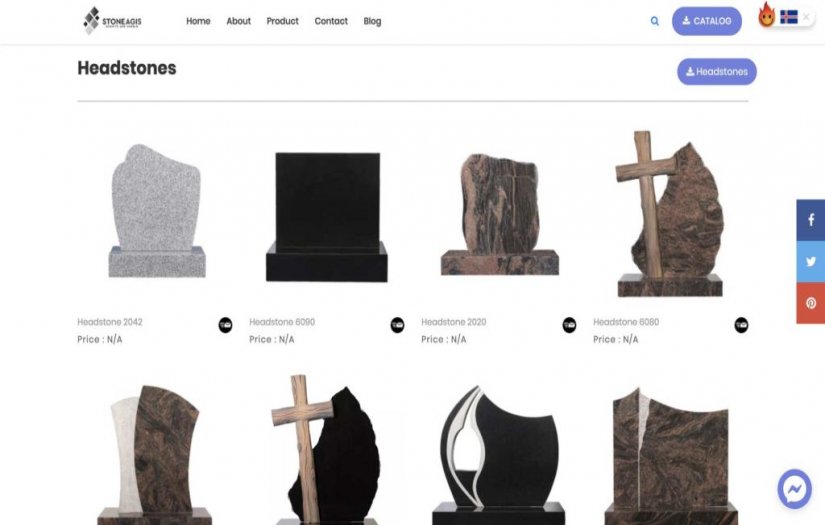The height and width of the screenshot is (525, 825).
Task: Go to the Home menu item
Action: click(x=198, y=21)
